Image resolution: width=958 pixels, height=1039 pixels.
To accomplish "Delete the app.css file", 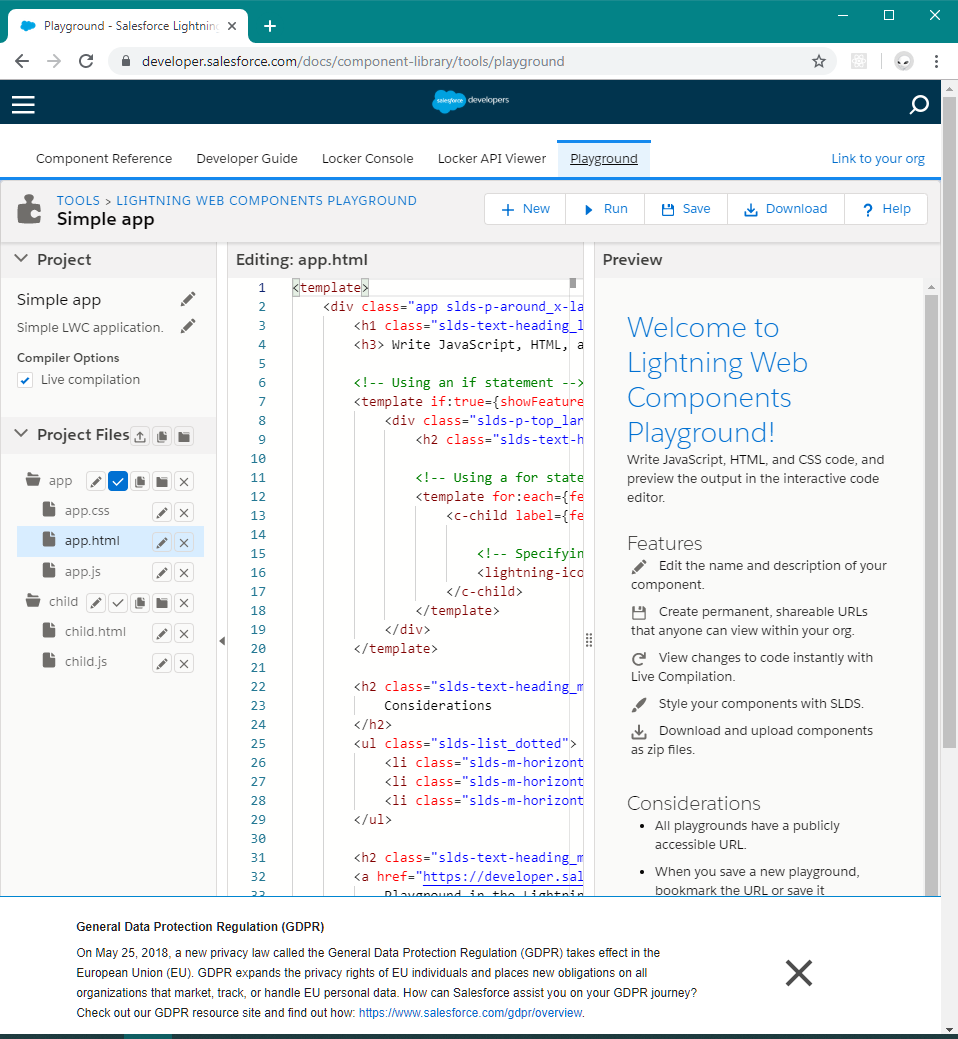I will 184,512.
